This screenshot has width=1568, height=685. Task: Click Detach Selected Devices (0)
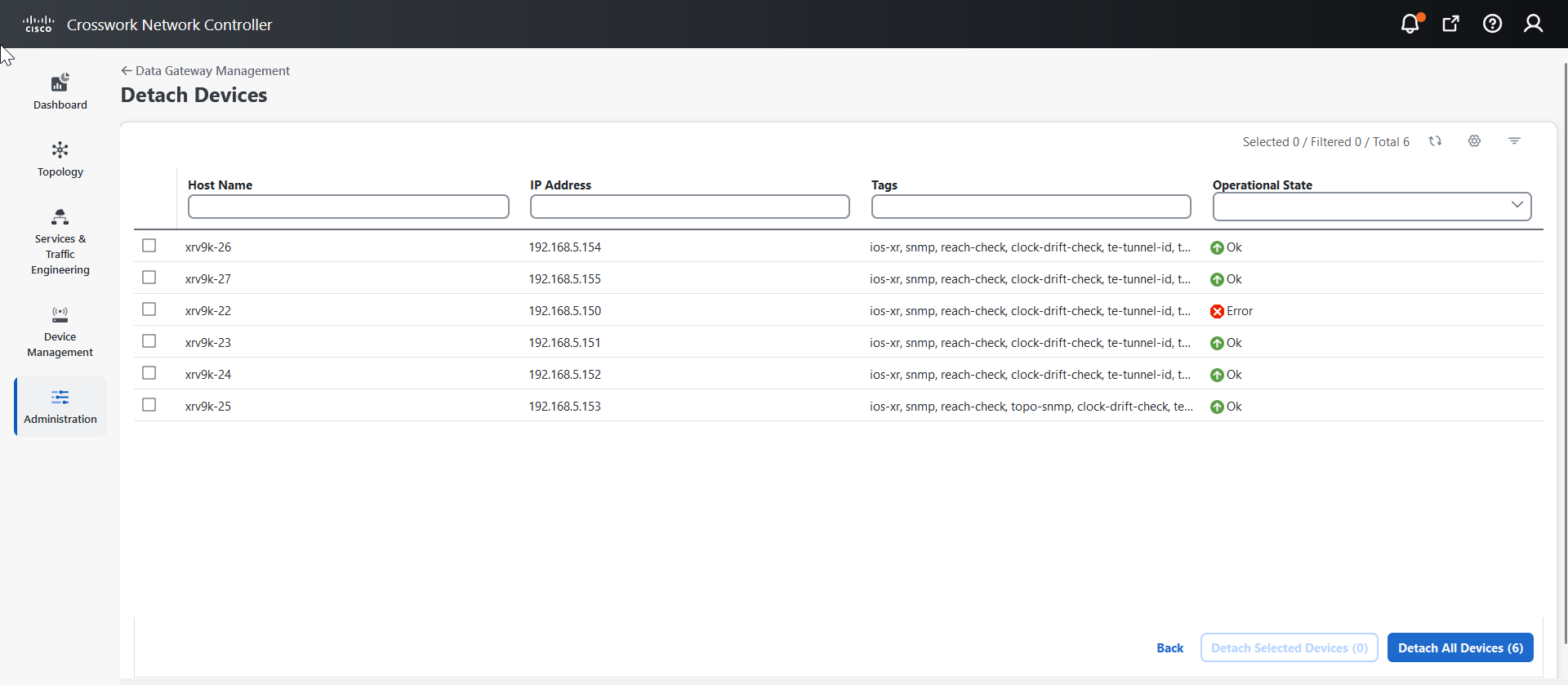1289,648
